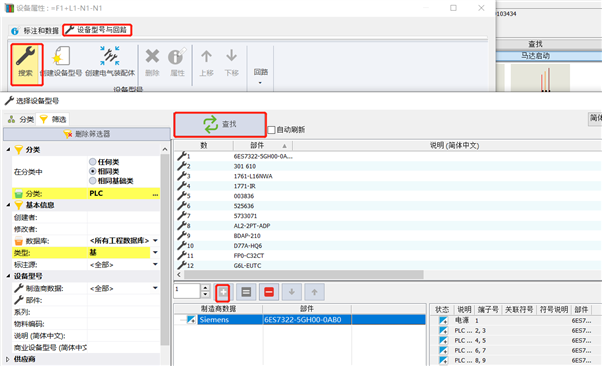The width and height of the screenshot is (602, 366).
Task: Click the 上移 up arrow icon
Action: pyautogui.click(x=206, y=56)
